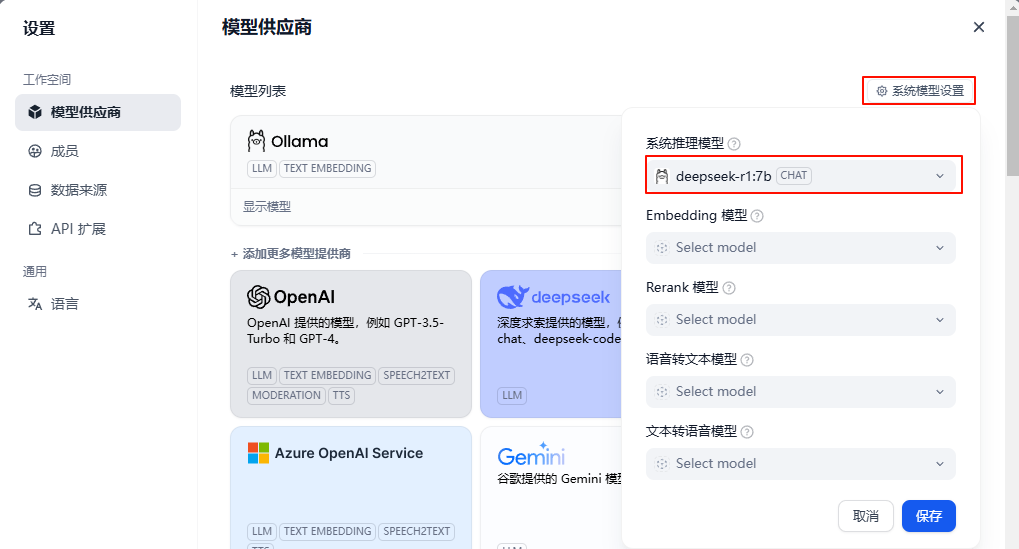Click the help icon beside 文本转语音模型
The height and width of the screenshot is (549, 1019).
click(x=747, y=432)
